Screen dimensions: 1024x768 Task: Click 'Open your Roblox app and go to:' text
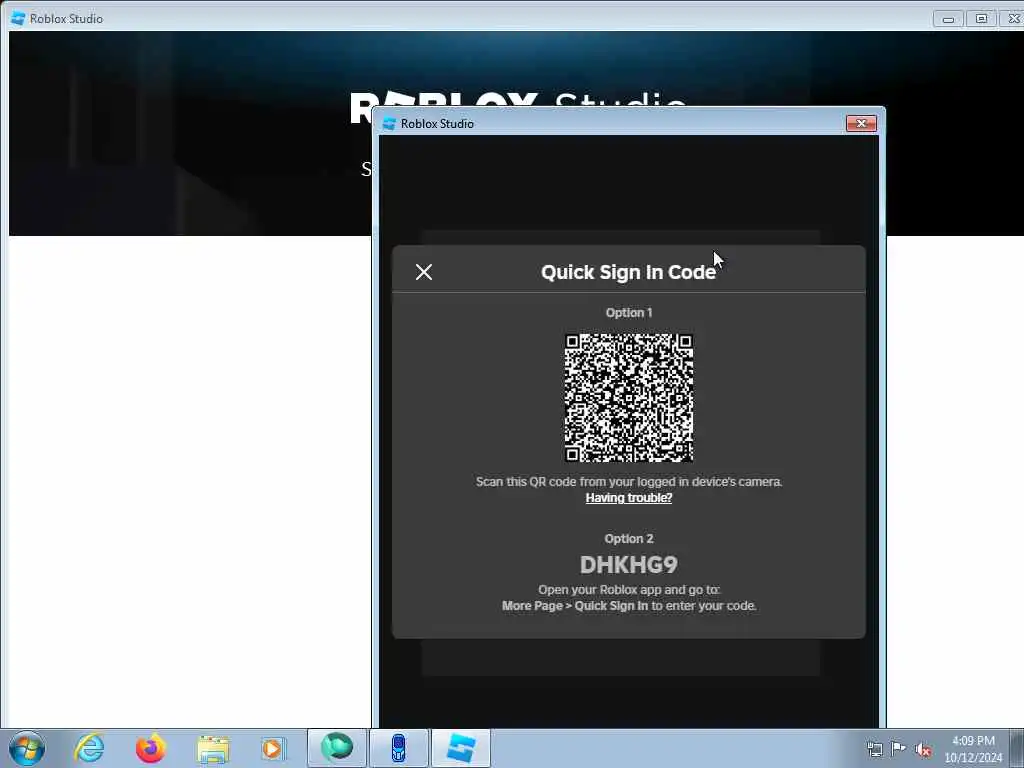[x=628, y=590]
